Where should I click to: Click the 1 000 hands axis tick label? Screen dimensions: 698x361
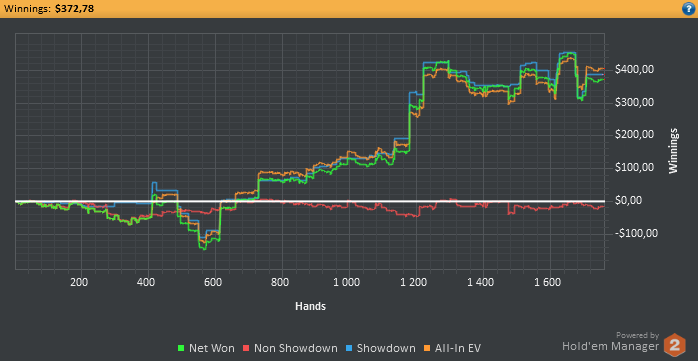pos(348,282)
